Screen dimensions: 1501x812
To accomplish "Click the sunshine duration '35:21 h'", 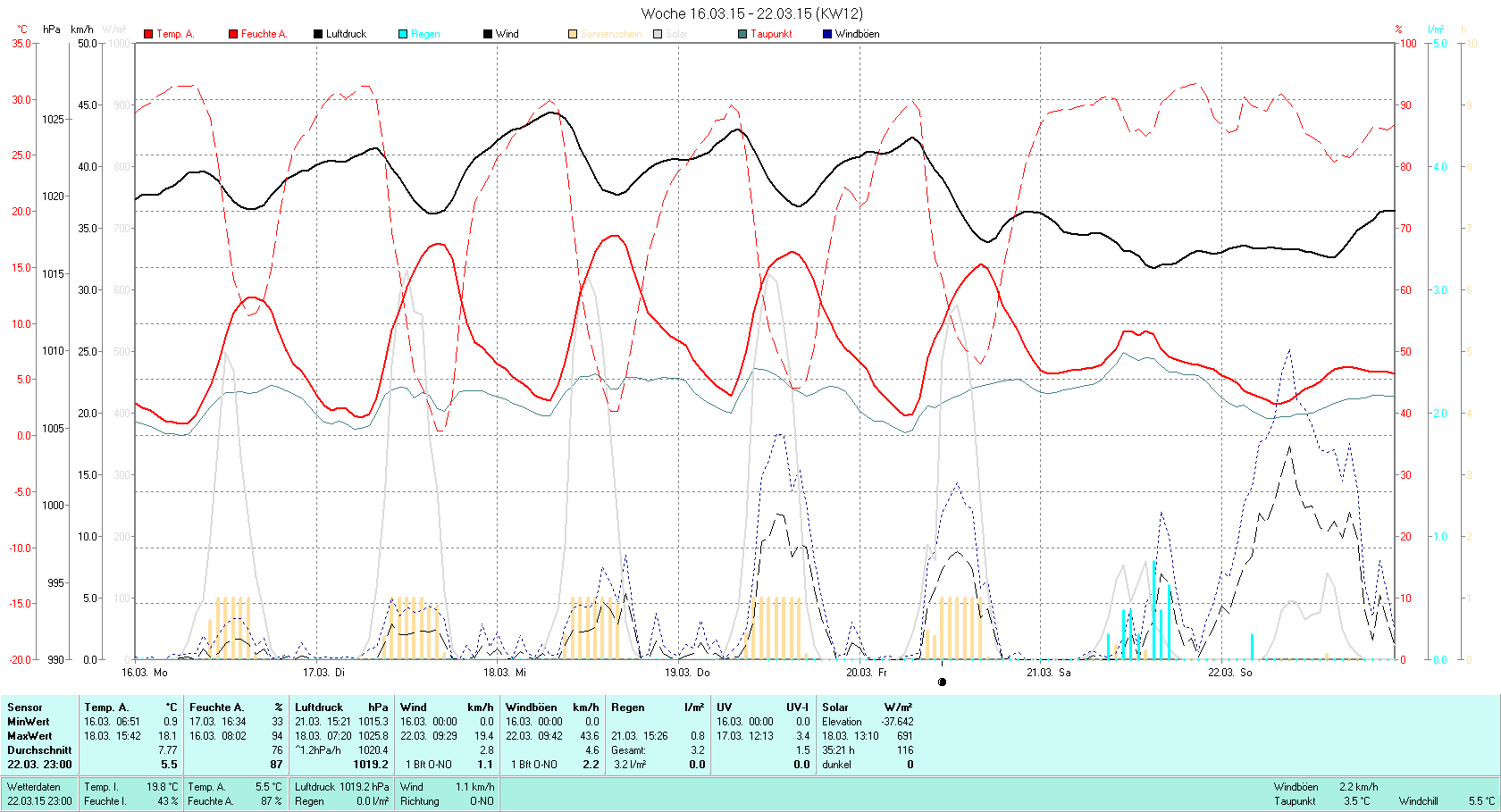I will pyautogui.click(x=838, y=750).
